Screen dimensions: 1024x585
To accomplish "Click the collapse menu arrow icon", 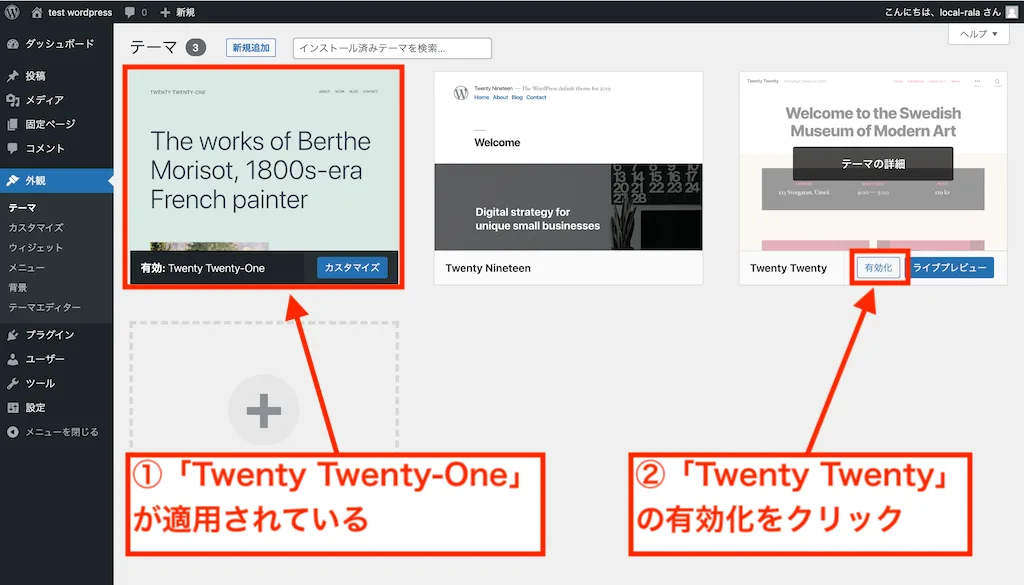I will 12,432.
